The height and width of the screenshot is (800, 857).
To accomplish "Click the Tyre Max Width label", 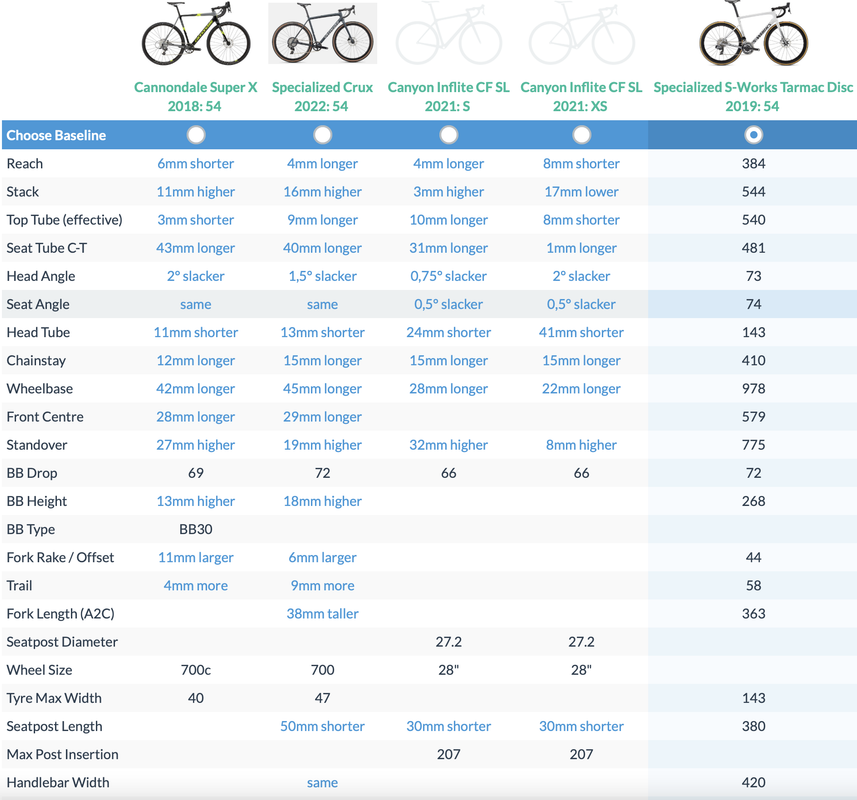I will (54, 698).
